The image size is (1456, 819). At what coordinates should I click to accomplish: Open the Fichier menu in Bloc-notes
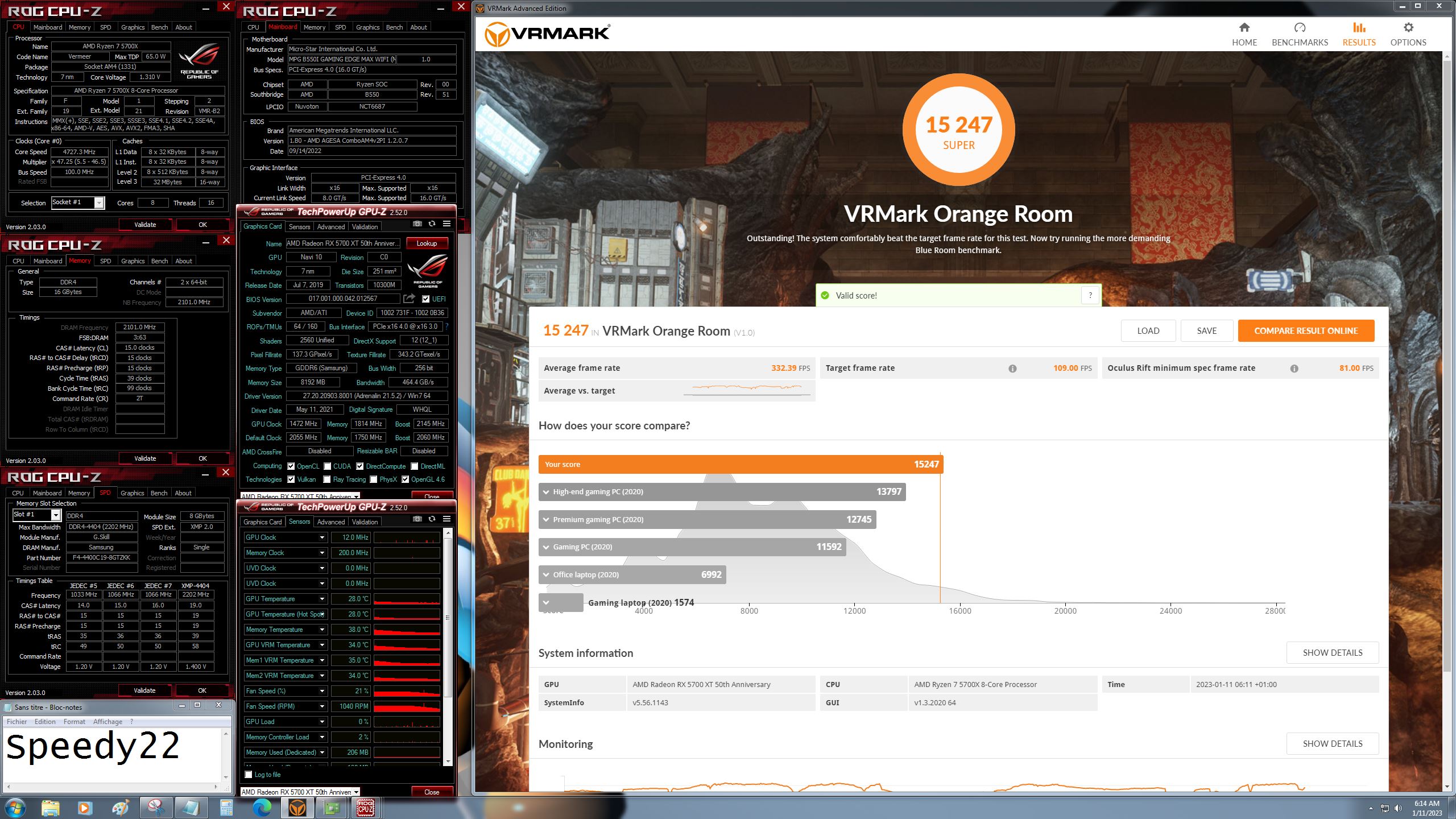16,722
